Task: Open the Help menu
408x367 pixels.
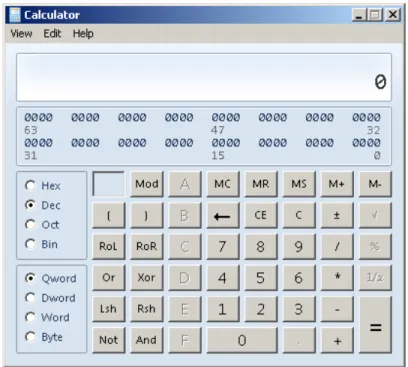Action: coord(83,34)
